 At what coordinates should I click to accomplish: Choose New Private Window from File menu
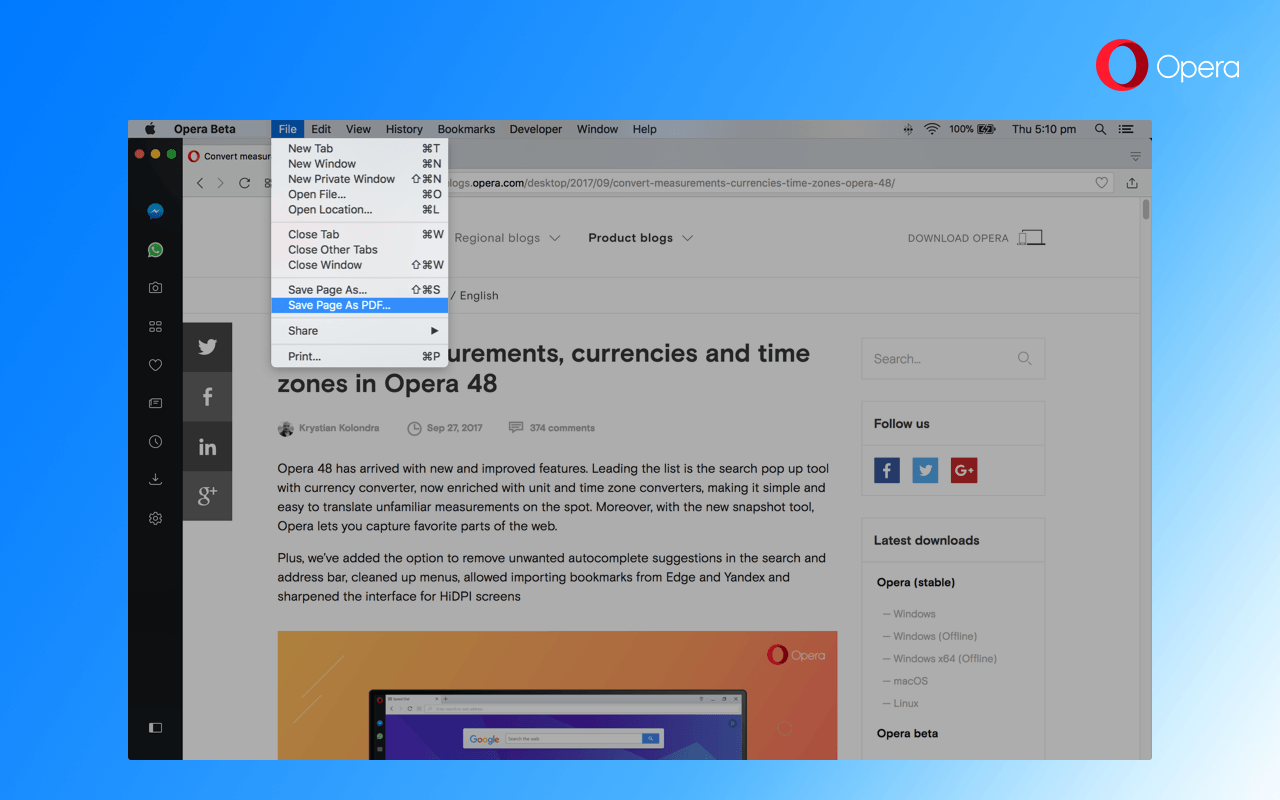pyautogui.click(x=341, y=179)
